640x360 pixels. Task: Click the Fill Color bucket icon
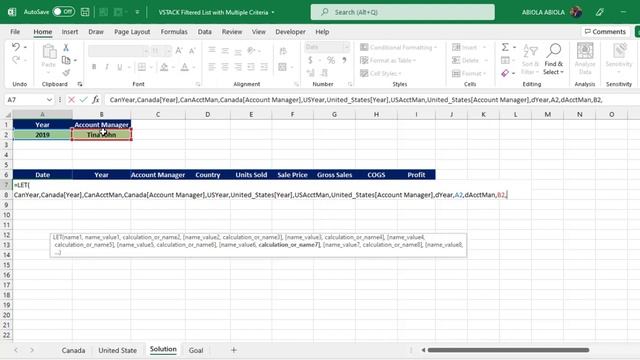(x=164, y=67)
